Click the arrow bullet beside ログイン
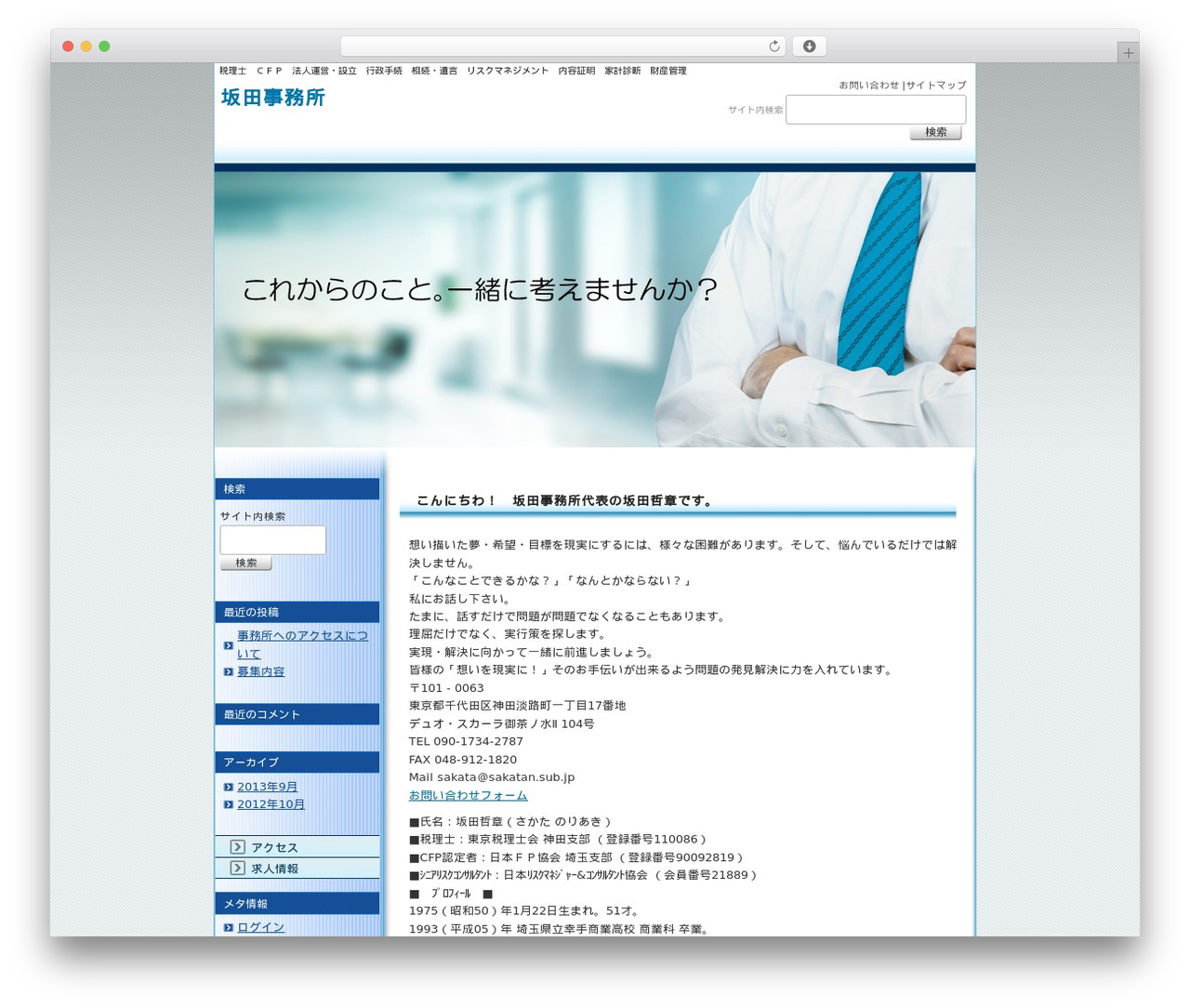 tap(229, 927)
